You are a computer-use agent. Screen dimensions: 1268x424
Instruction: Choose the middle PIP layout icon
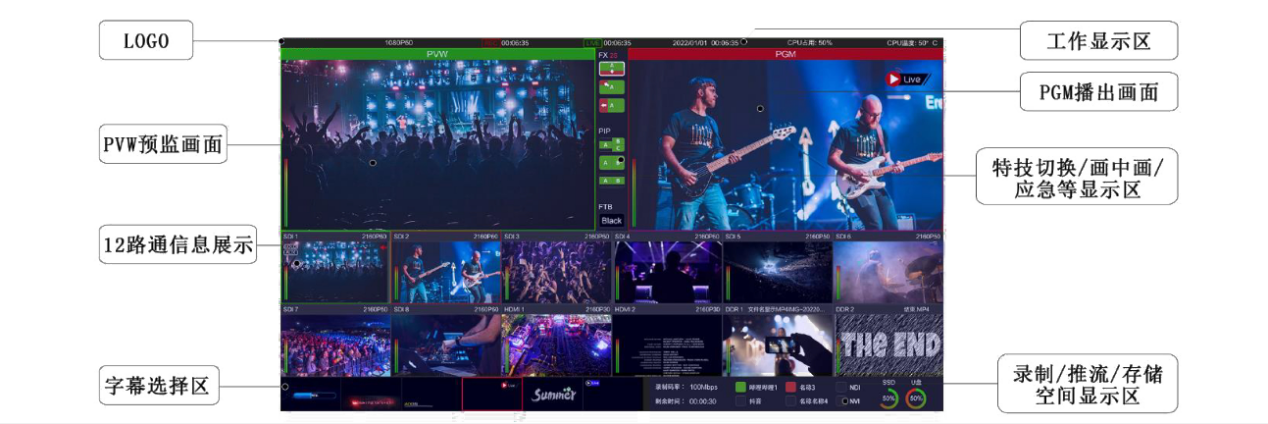tap(611, 162)
